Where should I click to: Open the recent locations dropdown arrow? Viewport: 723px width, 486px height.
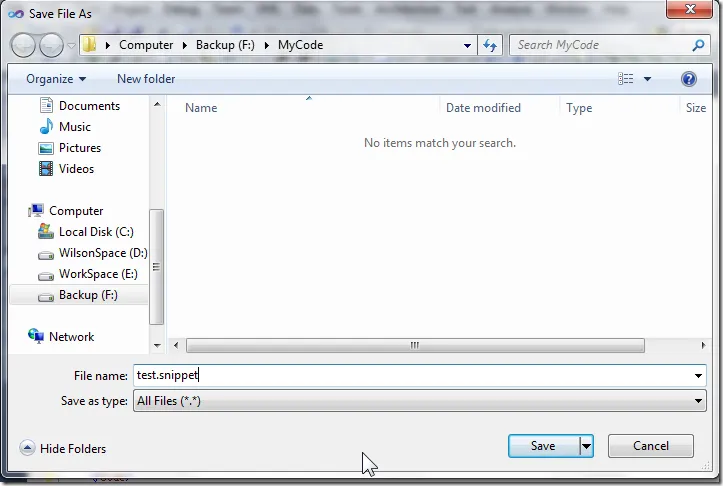click(71, 46)
